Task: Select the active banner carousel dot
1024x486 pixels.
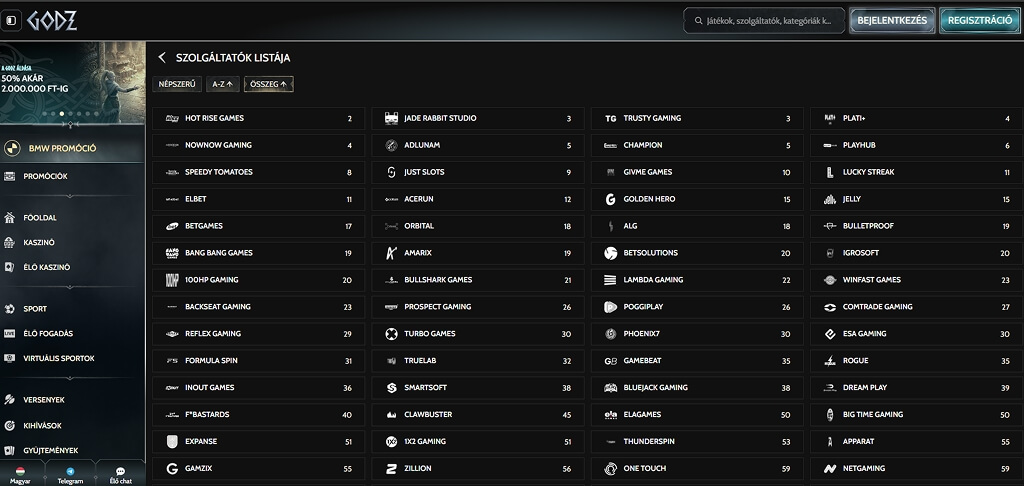Action: 62,114
